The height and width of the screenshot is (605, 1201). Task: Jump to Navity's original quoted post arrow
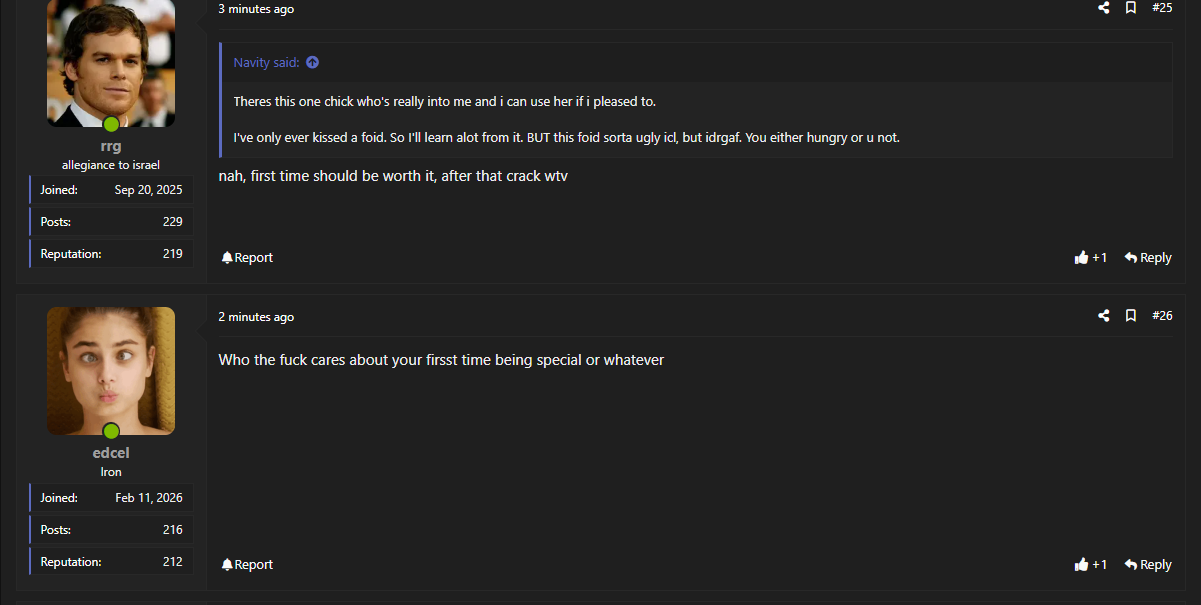pos(312,63)
